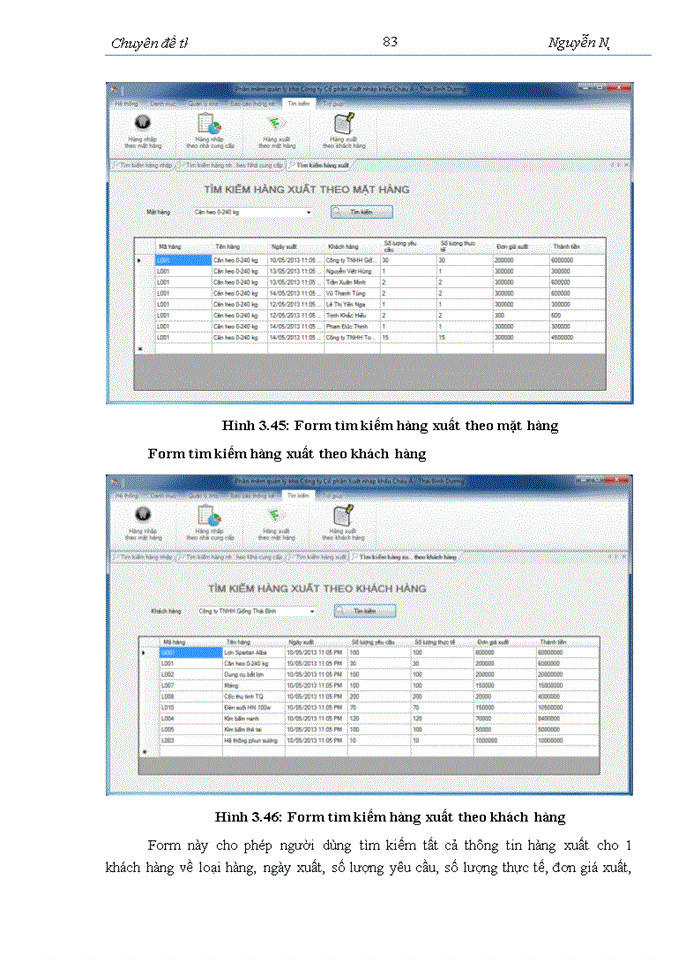This screenshot has width=700, height=960.
Task: Switch to 'Tìm kiếm hàng nhập' document tab, upper window
Action: 143,165
